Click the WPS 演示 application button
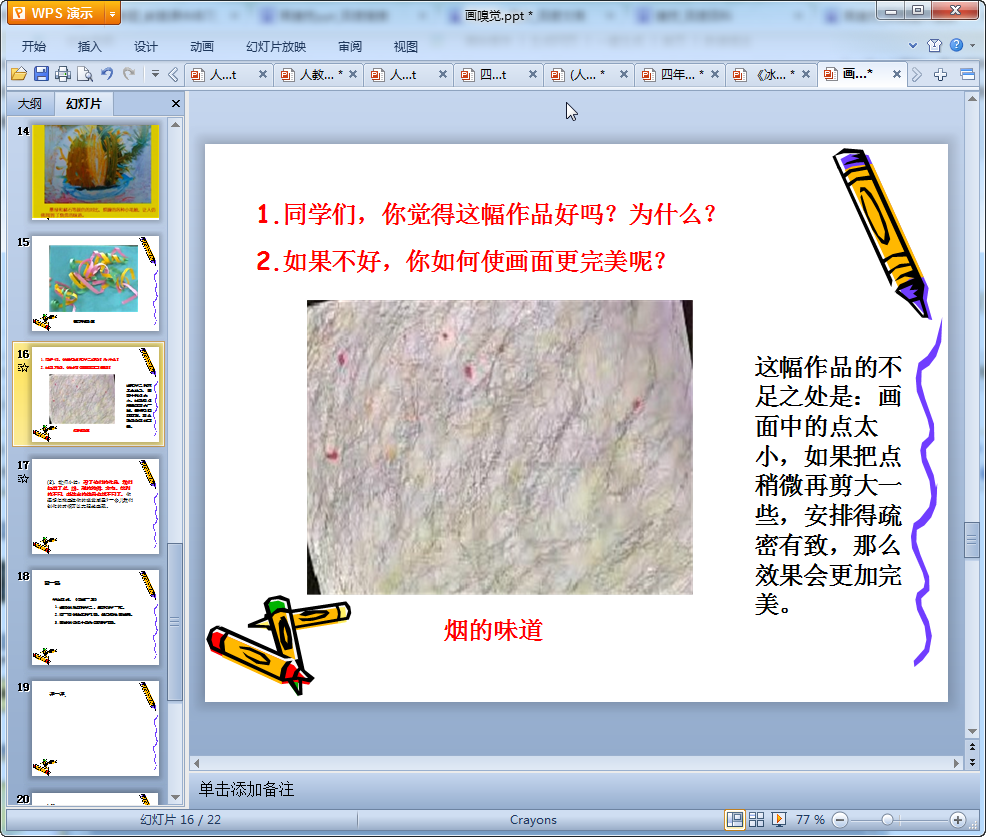Screen dimensions: 986x837 point(55,13)
